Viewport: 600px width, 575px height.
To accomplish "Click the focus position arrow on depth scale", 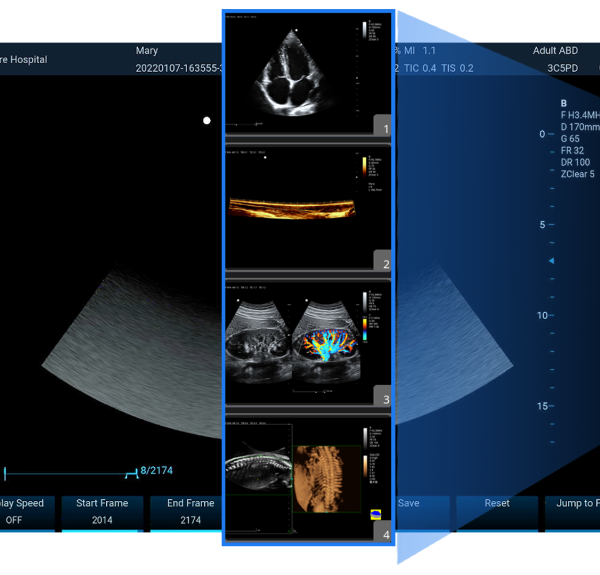I will [x=550, y=260].
